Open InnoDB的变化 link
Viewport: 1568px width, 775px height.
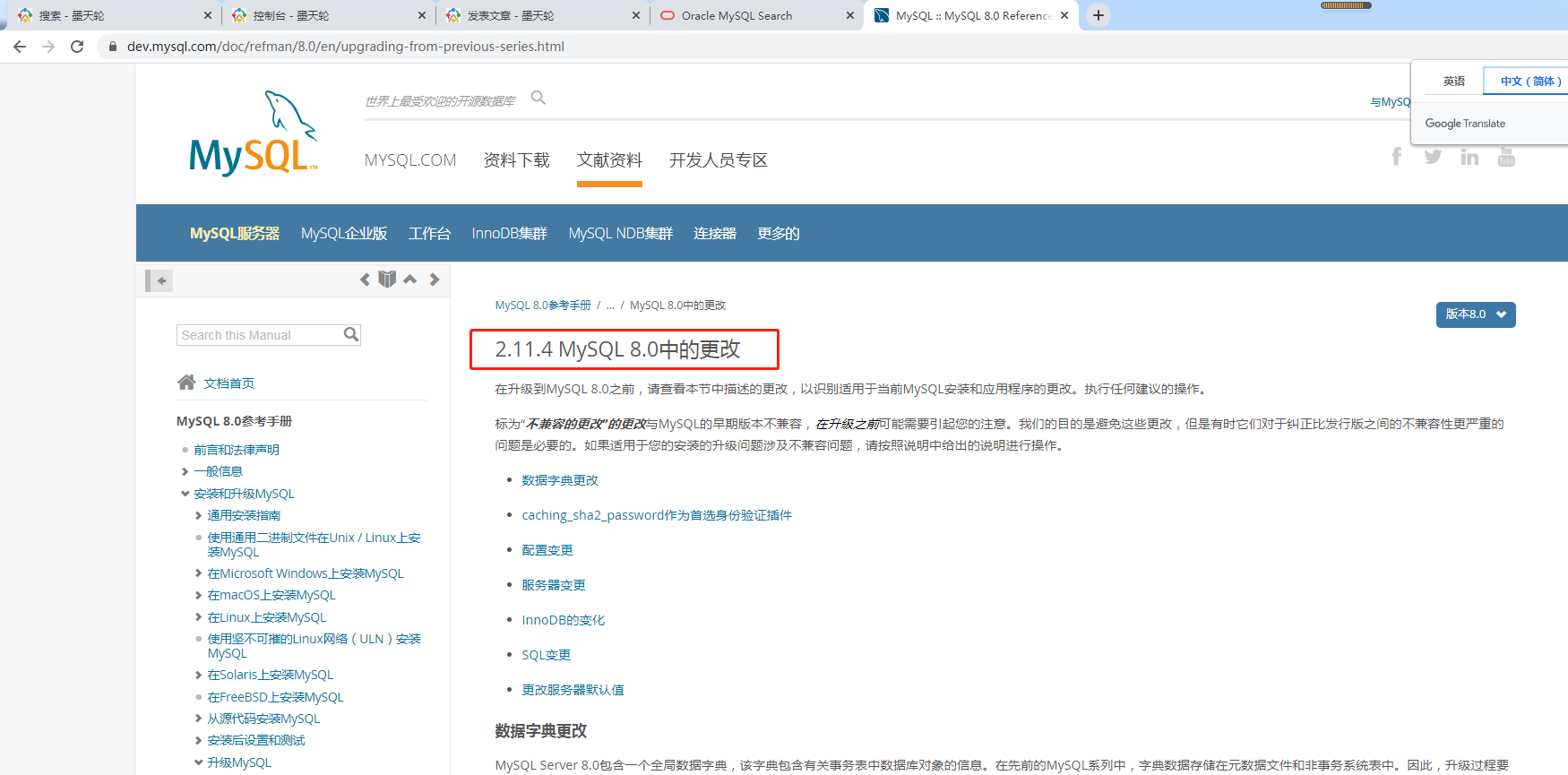[564, 620]
